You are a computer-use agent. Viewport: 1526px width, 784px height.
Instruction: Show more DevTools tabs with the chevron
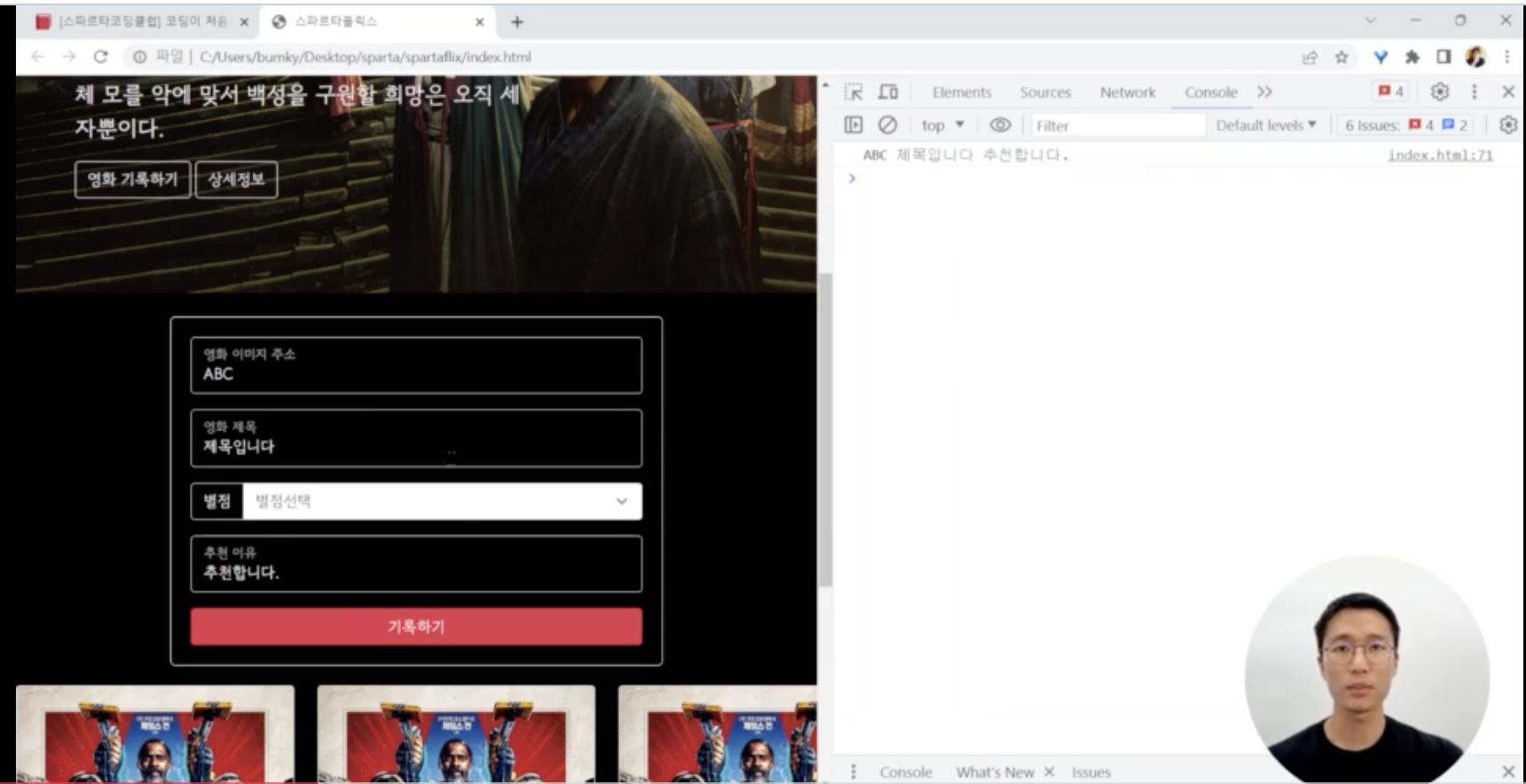[1264, 91]
